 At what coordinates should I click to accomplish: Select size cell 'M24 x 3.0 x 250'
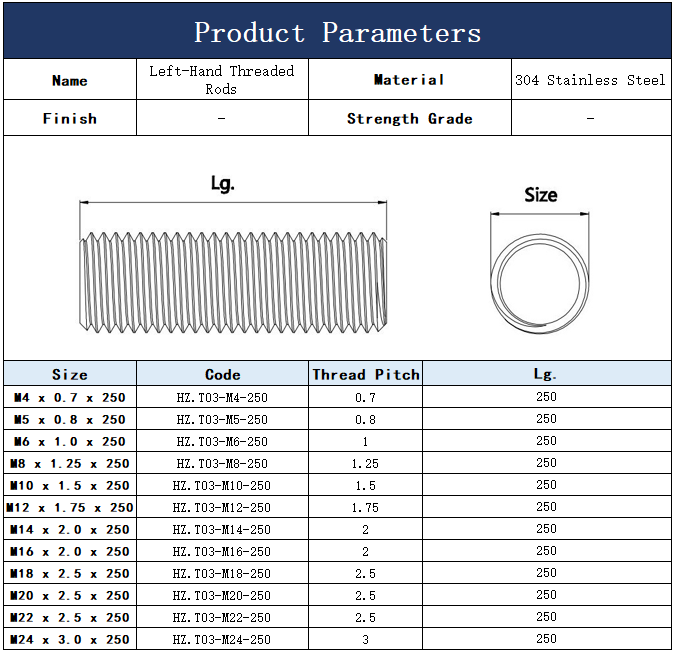(70, 639)
